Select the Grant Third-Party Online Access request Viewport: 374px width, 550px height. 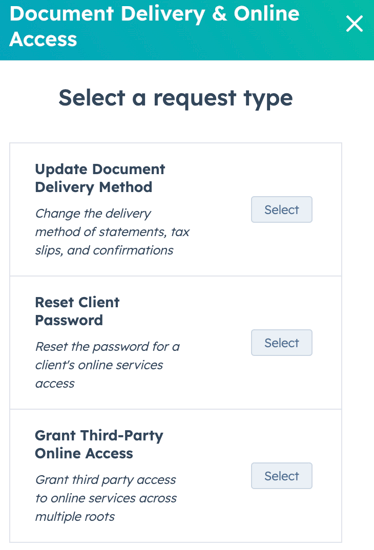(x=281, y=476)
